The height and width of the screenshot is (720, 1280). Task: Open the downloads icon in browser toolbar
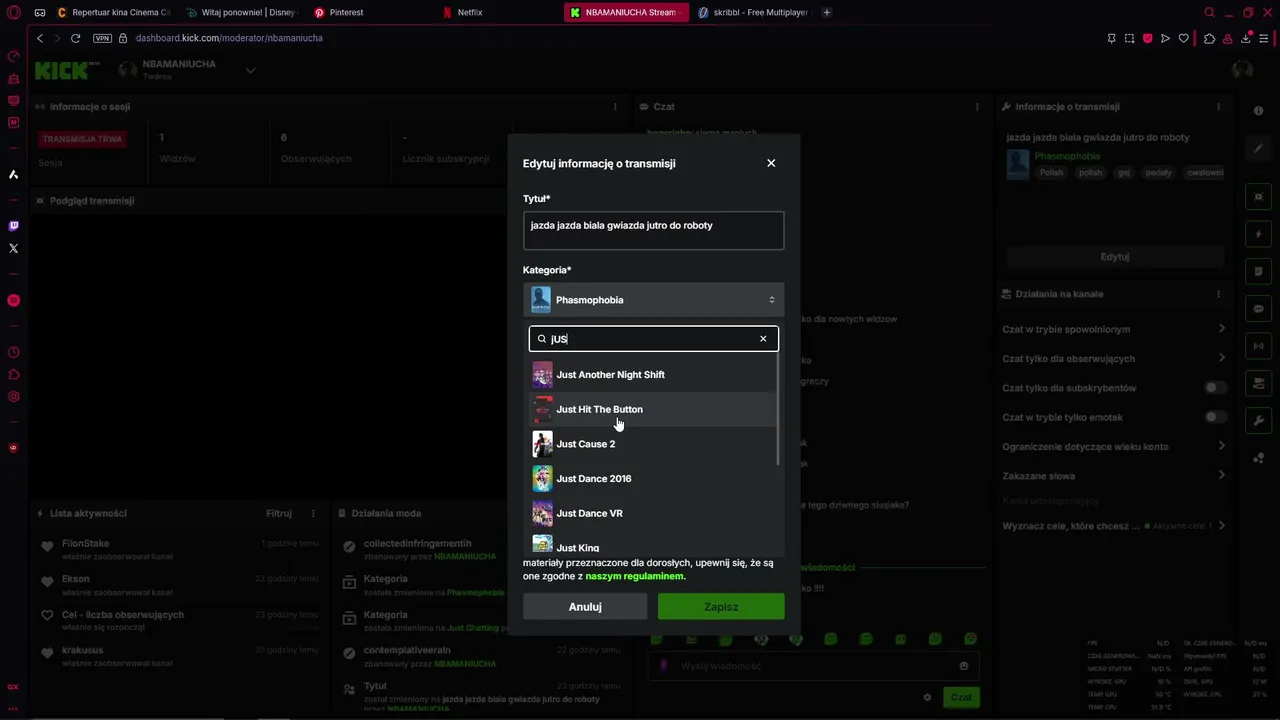tap(1246, 38)
